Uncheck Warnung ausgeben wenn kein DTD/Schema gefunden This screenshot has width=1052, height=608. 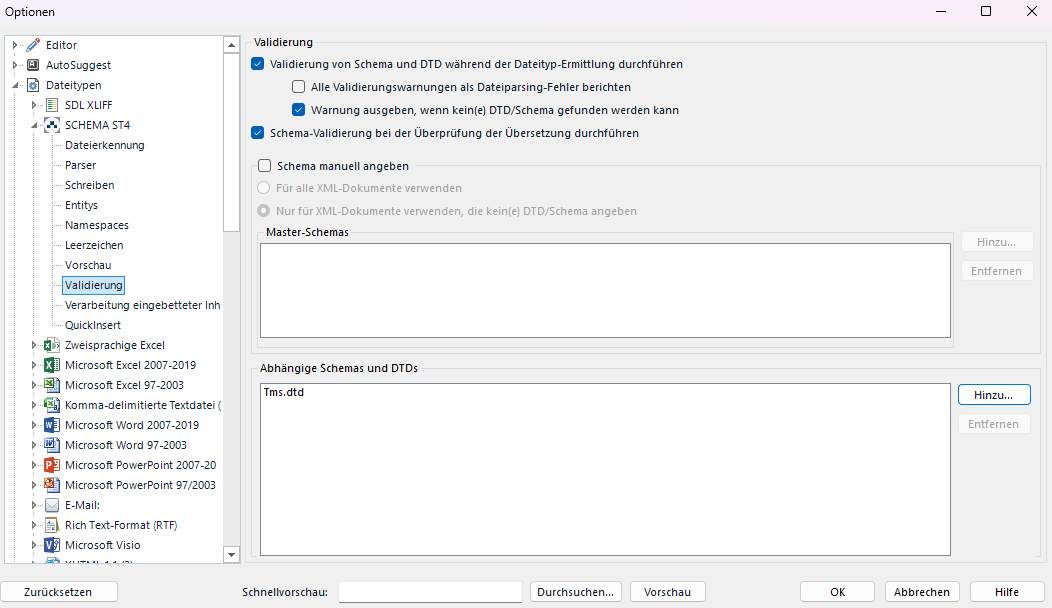(298, 109)
